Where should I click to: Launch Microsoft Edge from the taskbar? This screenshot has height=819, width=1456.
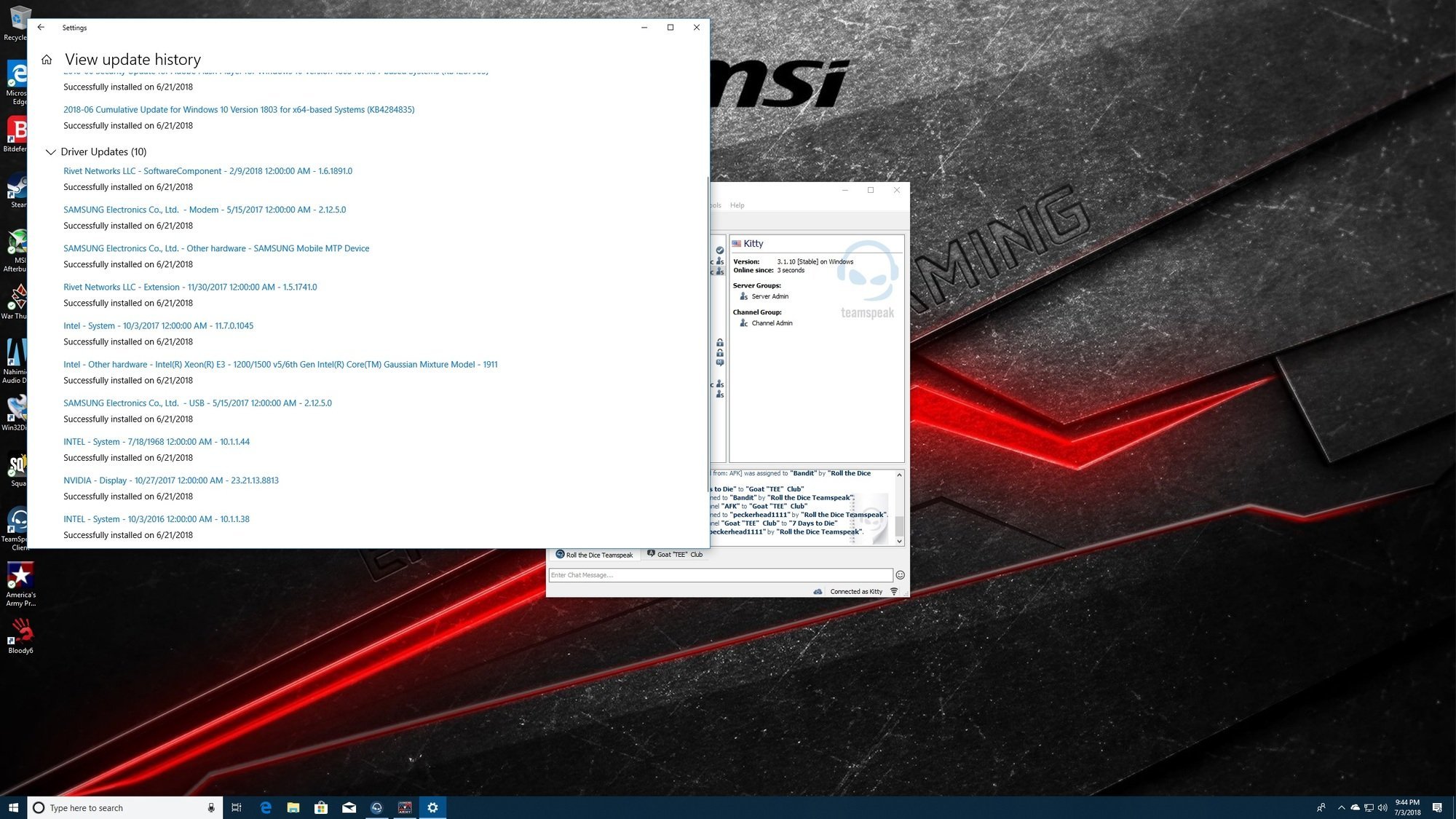click(266, 807)
